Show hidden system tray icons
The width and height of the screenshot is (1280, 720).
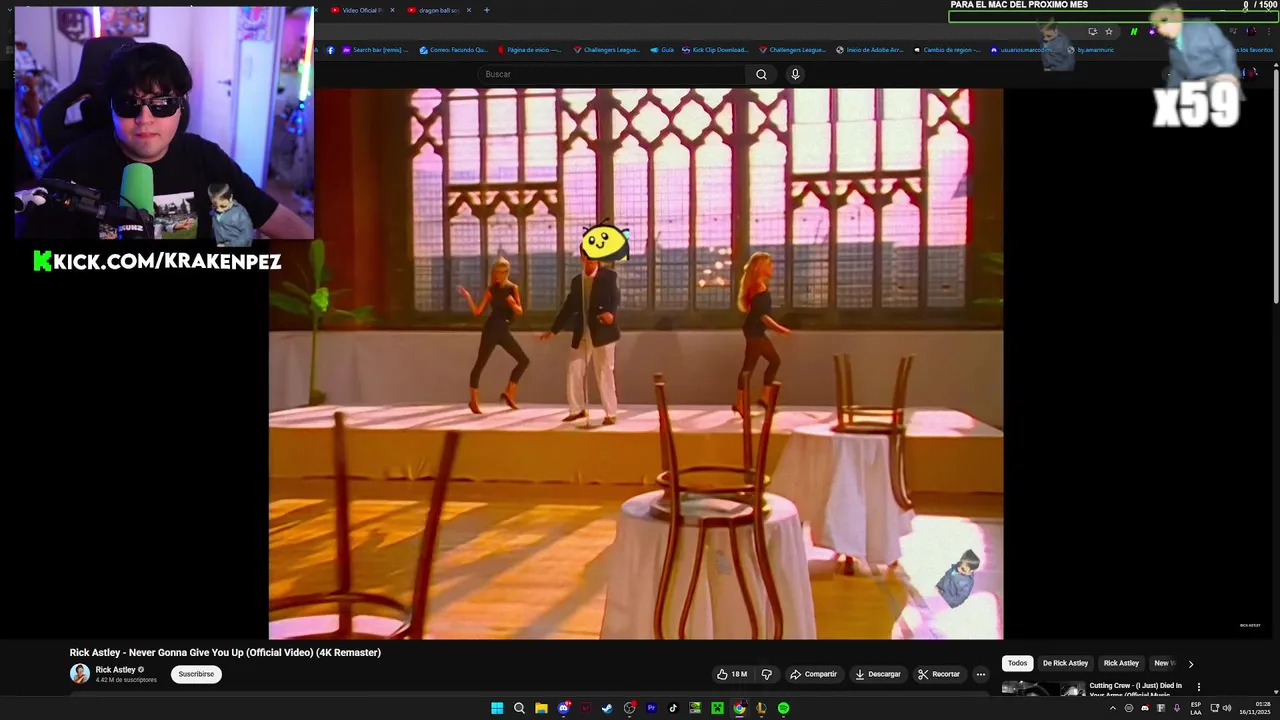coord(1113,708)
